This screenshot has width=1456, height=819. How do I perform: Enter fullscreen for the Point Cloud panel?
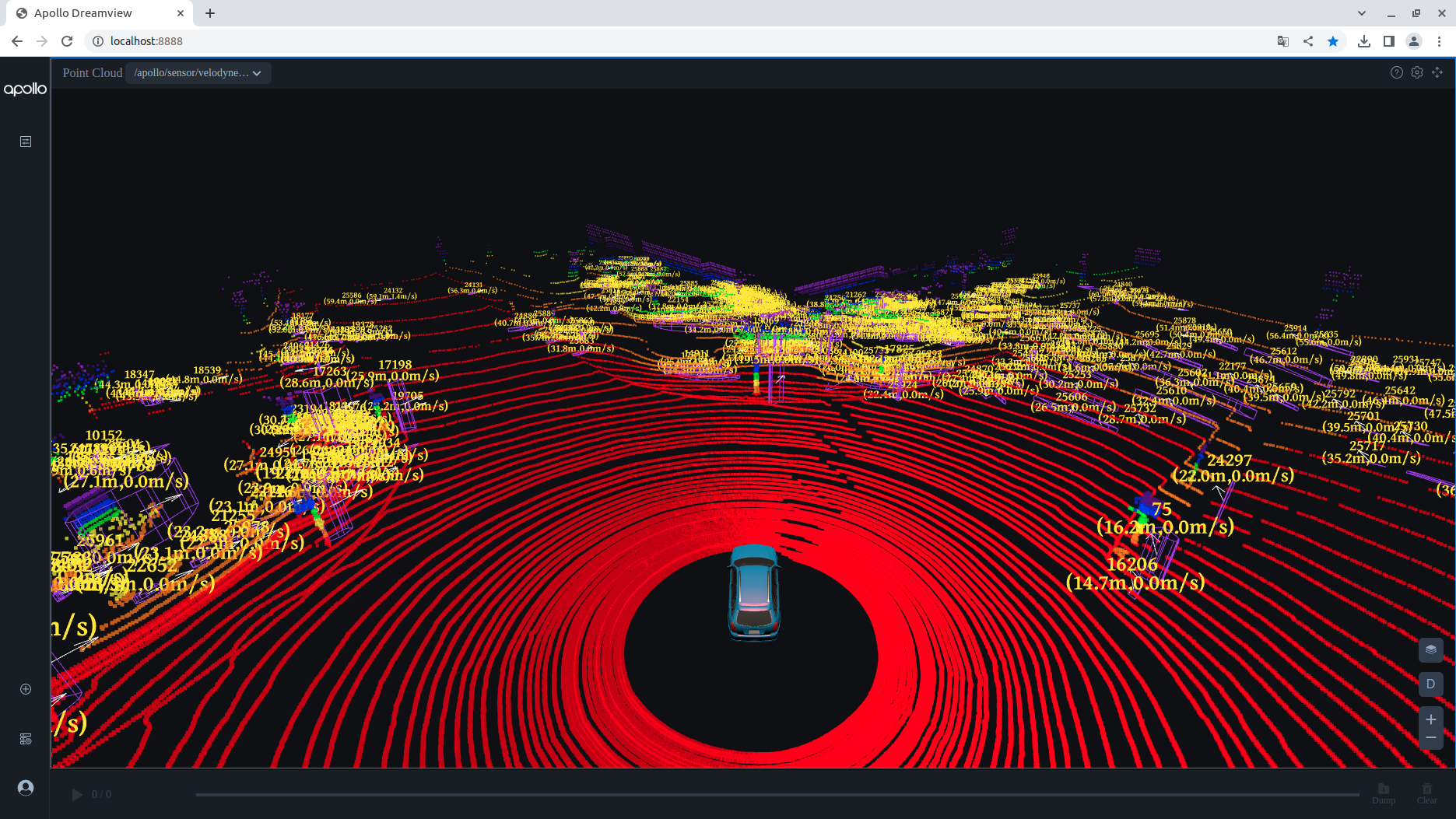pyautogui.click(x=1437, y=72)
